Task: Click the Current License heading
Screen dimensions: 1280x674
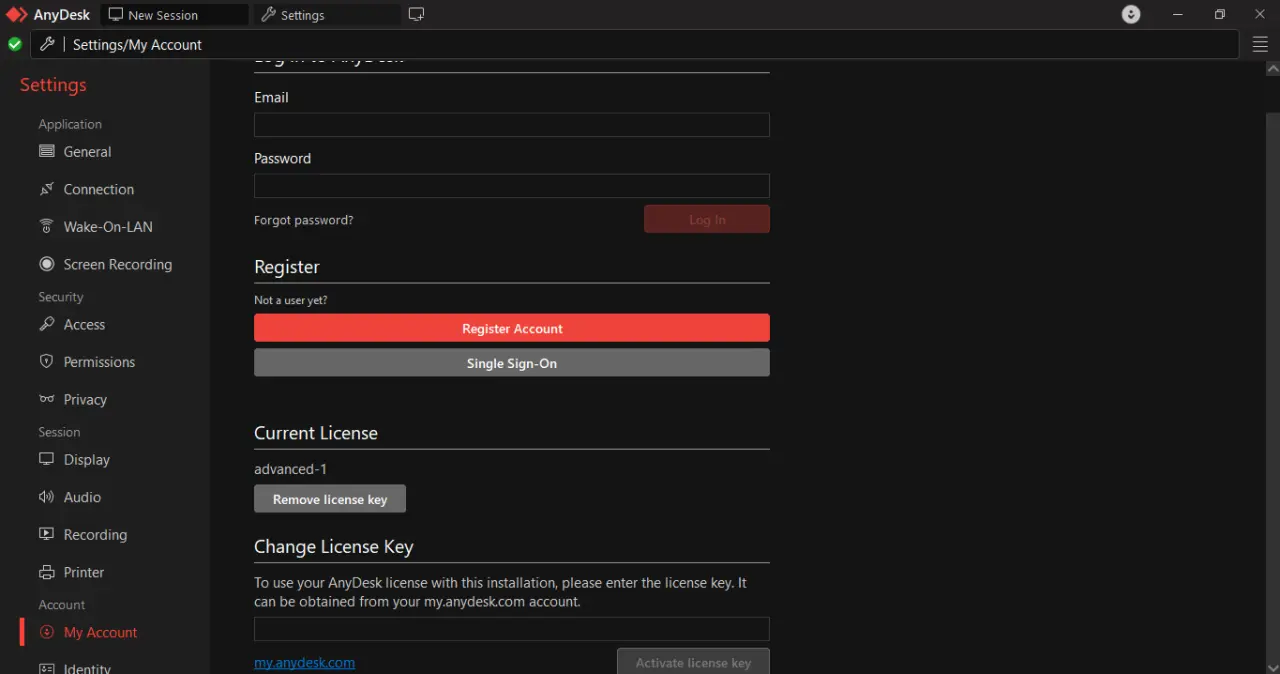Action: [316, 433]
